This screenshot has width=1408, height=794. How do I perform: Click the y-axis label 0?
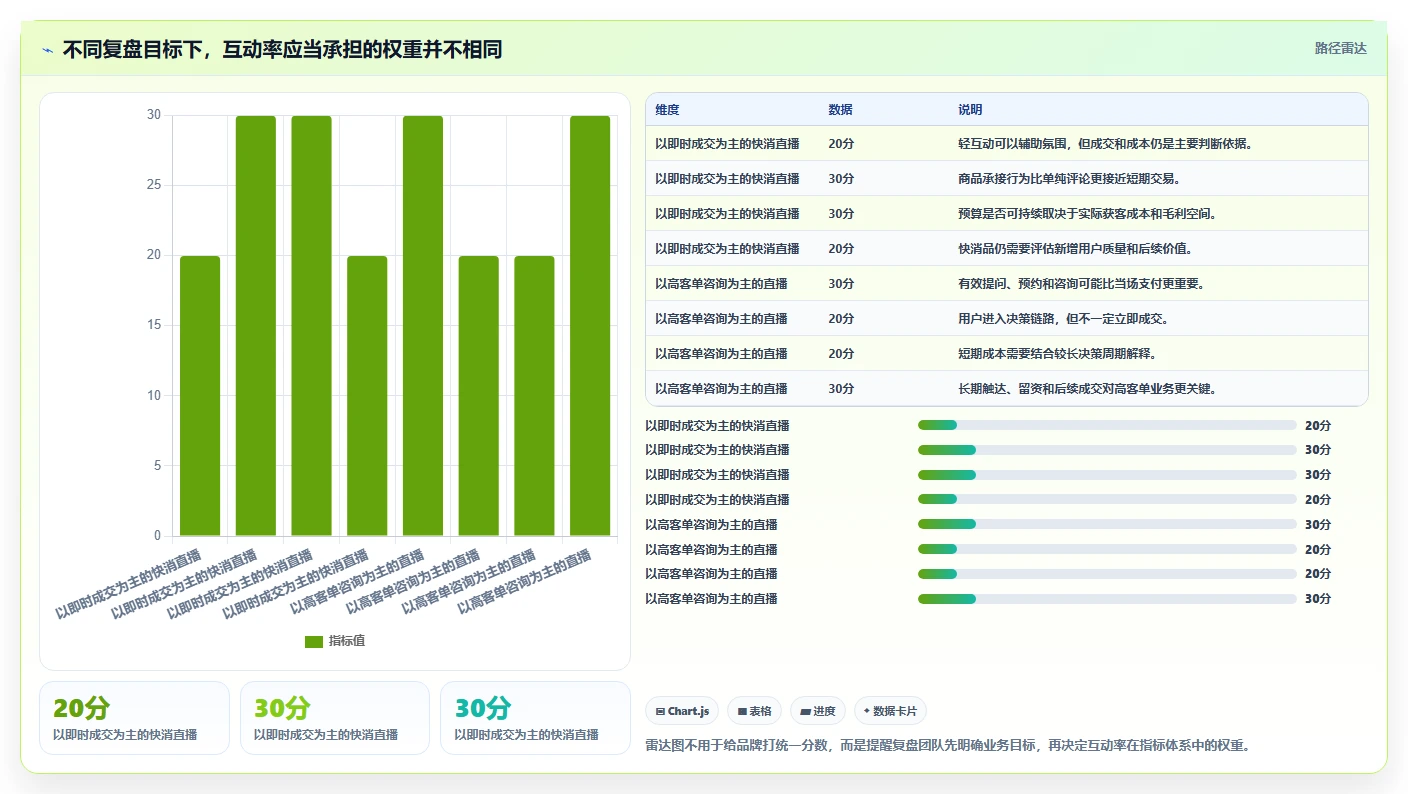(x=157, y=536)
